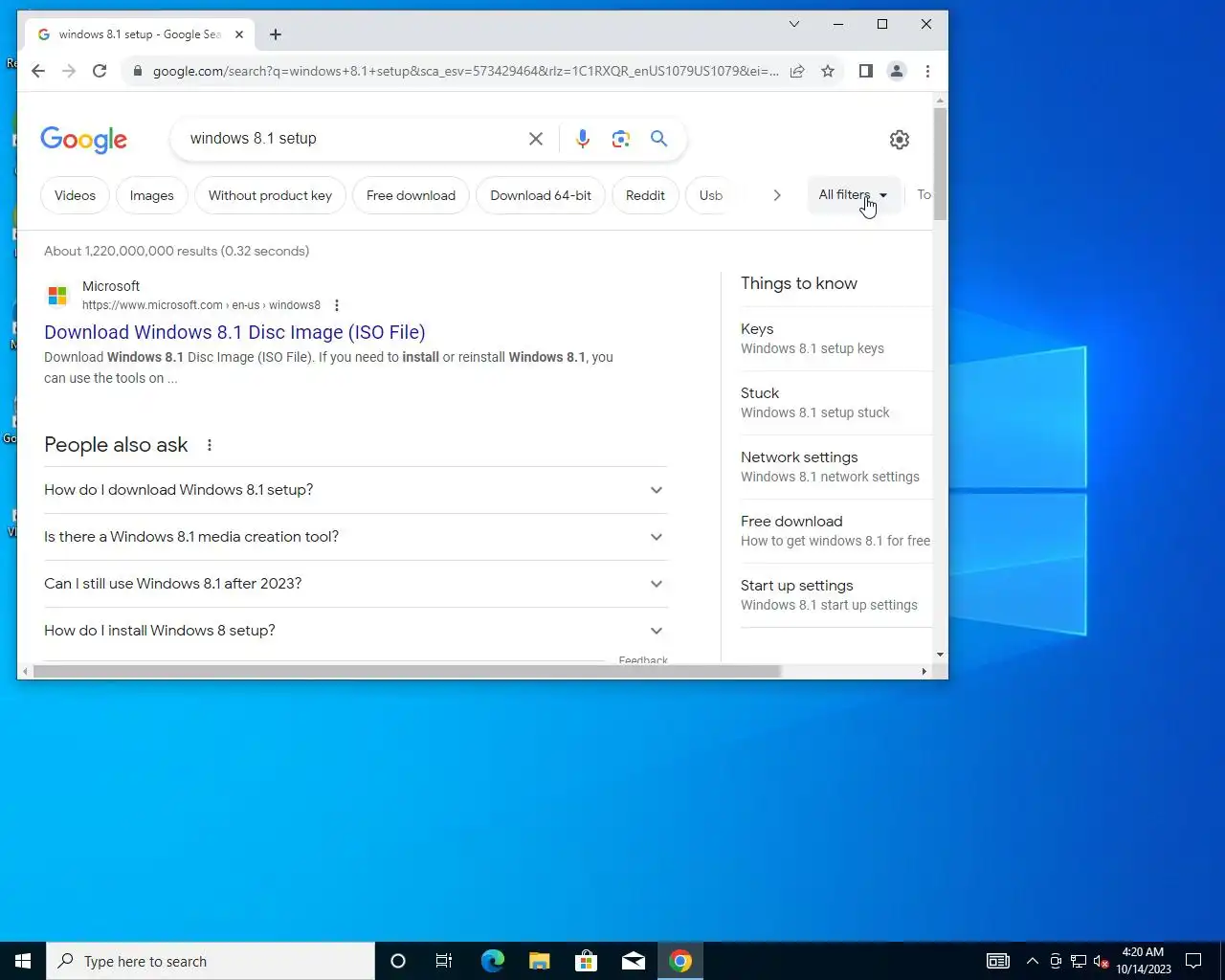Viewport: 1225px width, 980px height.
Task: View site info via lock icon
Action: pos(138,71)
